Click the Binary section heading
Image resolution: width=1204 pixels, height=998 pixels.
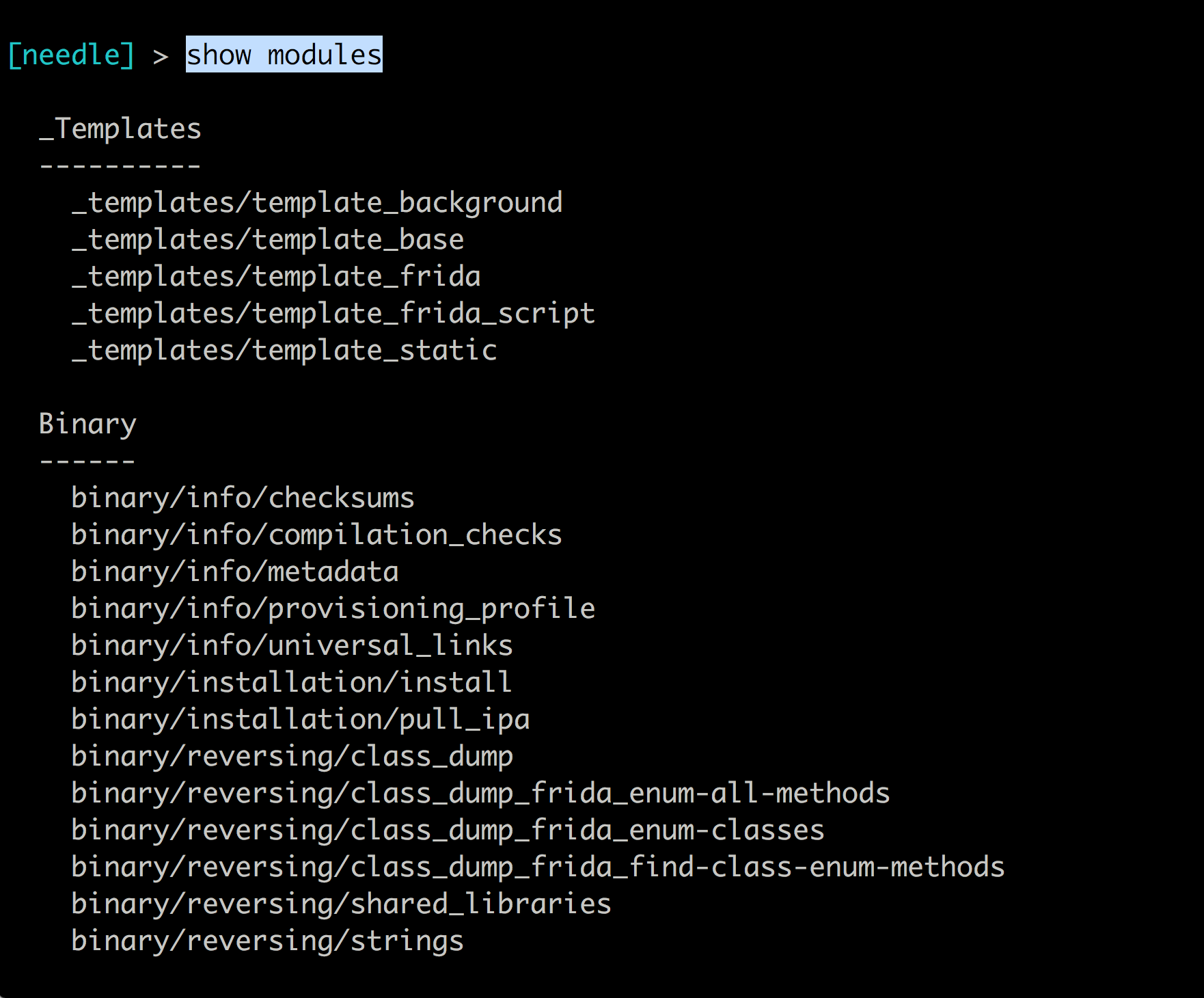pyautogui.click(x=87, y=424)
